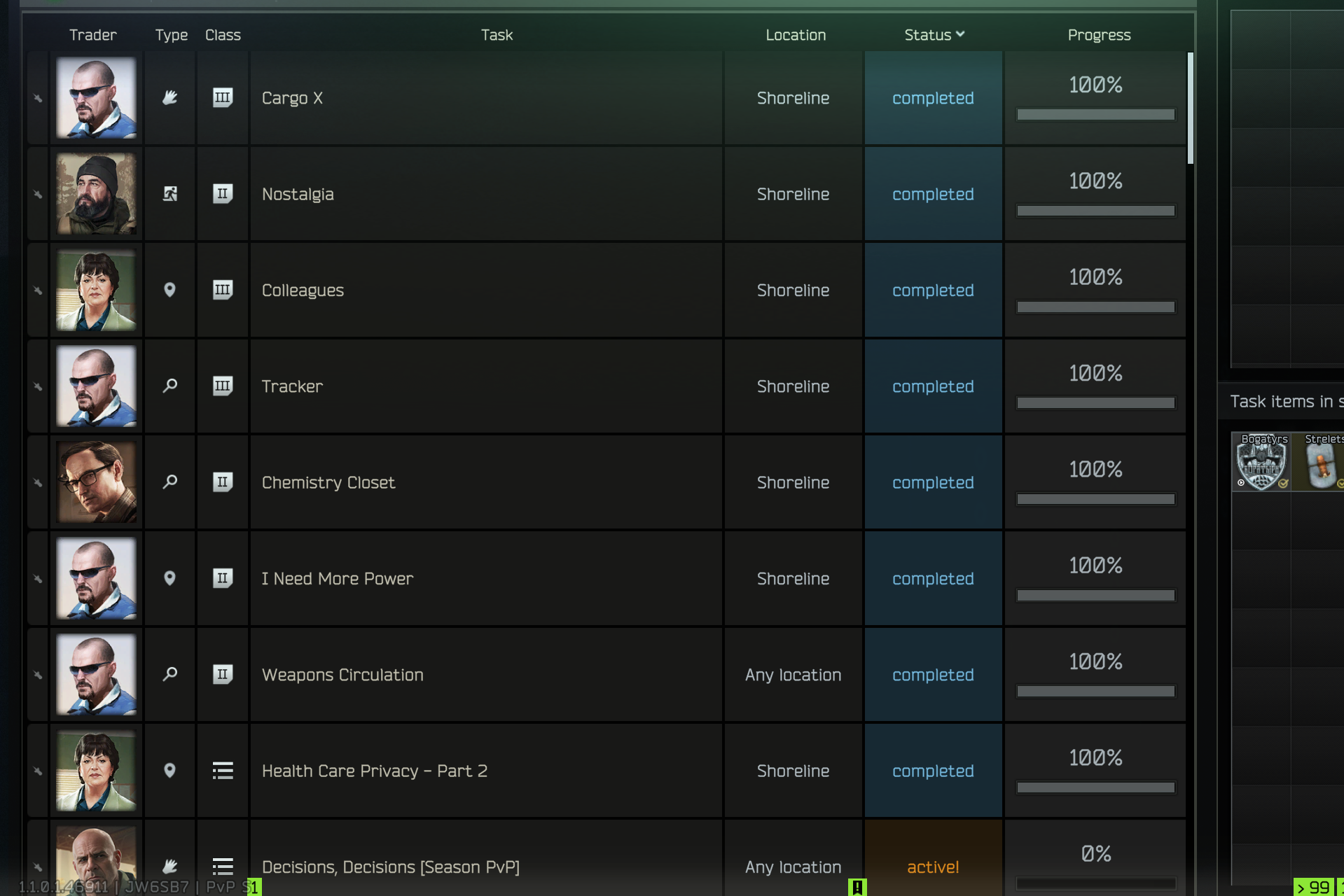Pin the Tracker task

click(x=38, y=386)
